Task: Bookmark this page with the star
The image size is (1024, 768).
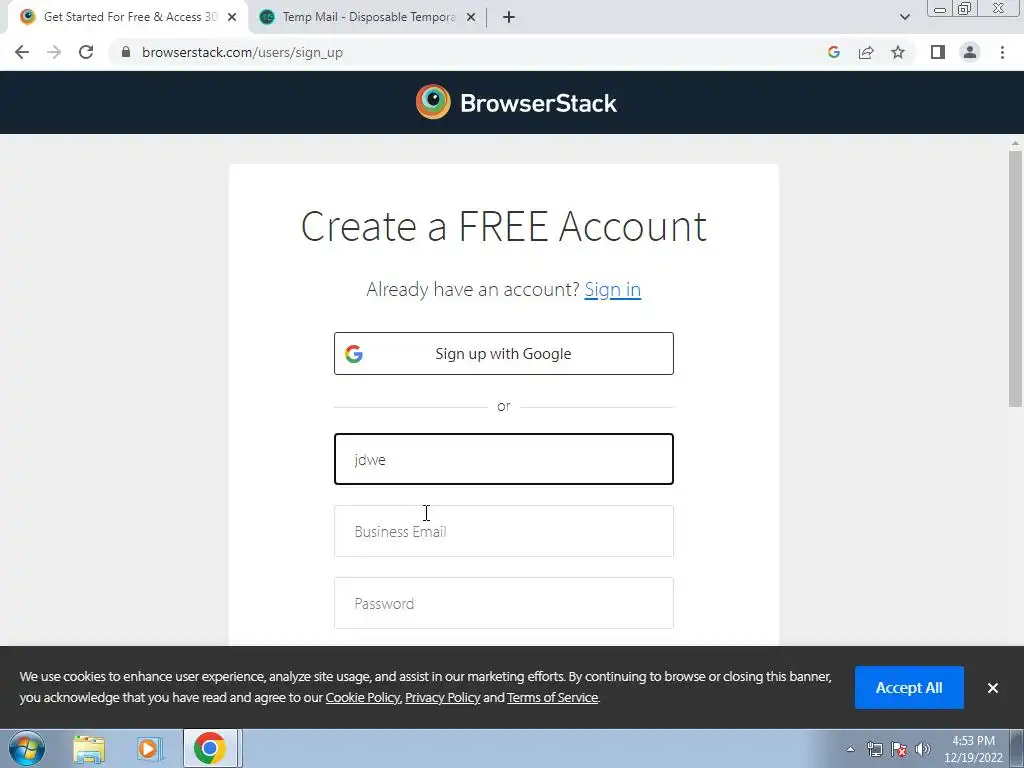Action: tap(898, 52)
